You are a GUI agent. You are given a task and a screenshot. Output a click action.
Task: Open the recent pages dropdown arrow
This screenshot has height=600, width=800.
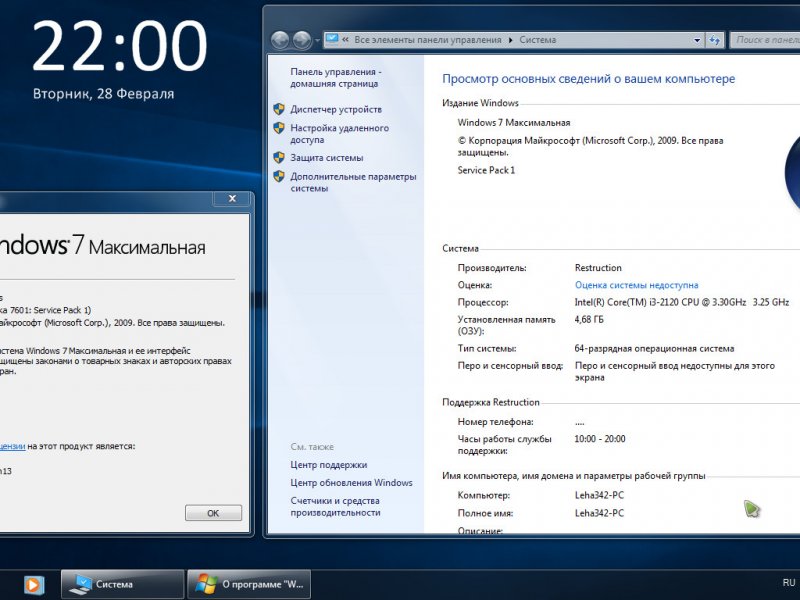pos(317,40)
